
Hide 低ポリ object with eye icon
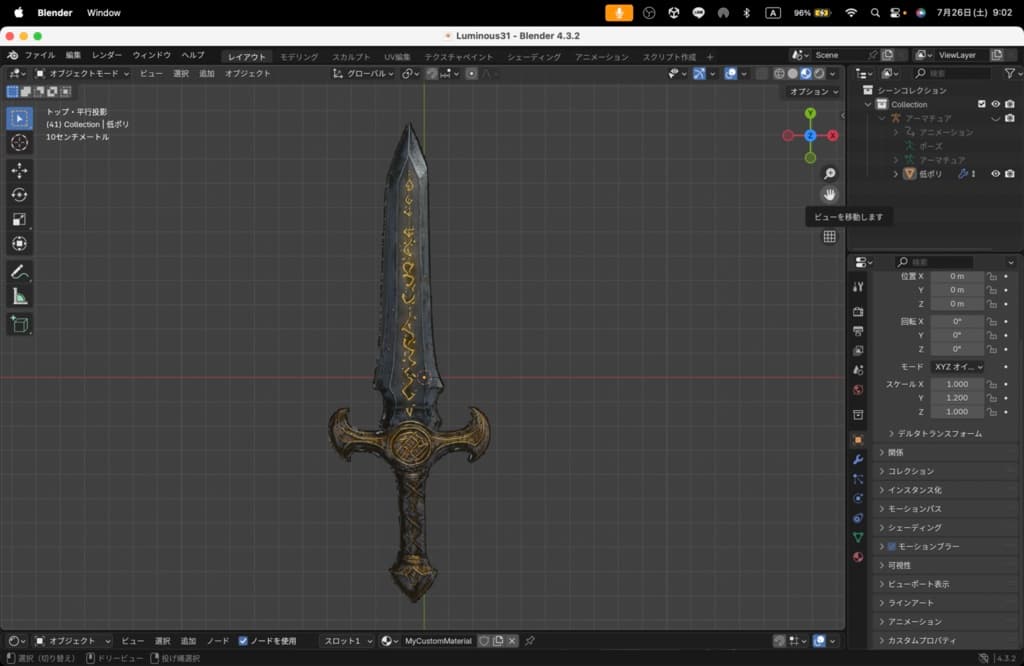pyautogui.click(x=995, y=174)
